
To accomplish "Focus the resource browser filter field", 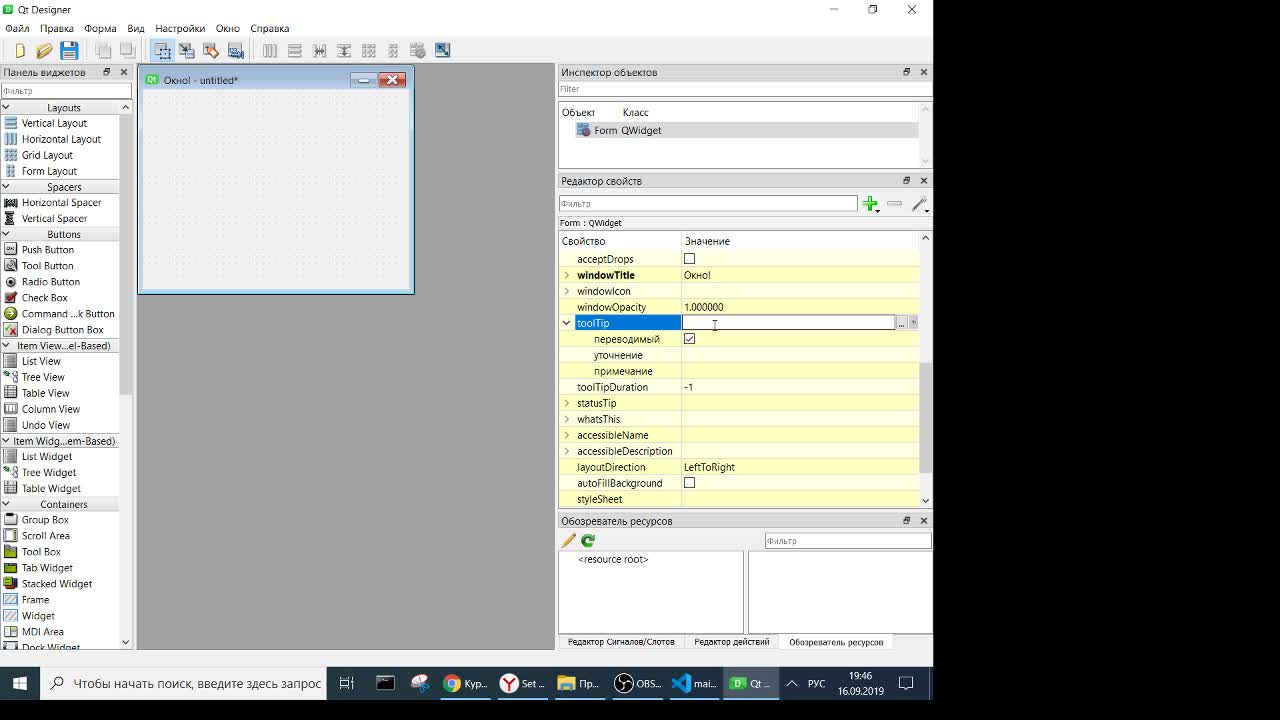I will 848,541.
